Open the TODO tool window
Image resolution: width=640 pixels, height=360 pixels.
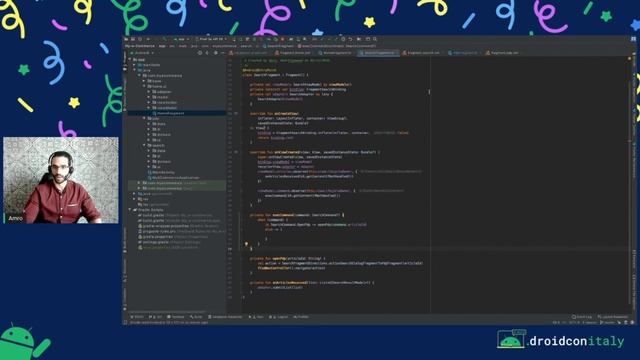(137, 317)
